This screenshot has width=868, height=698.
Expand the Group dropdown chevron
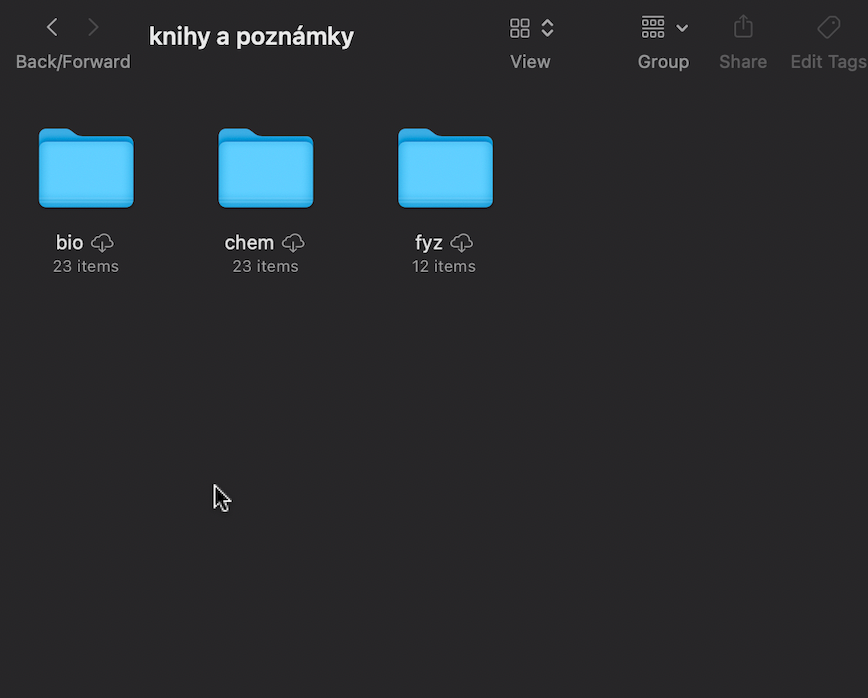pos(684,28)
